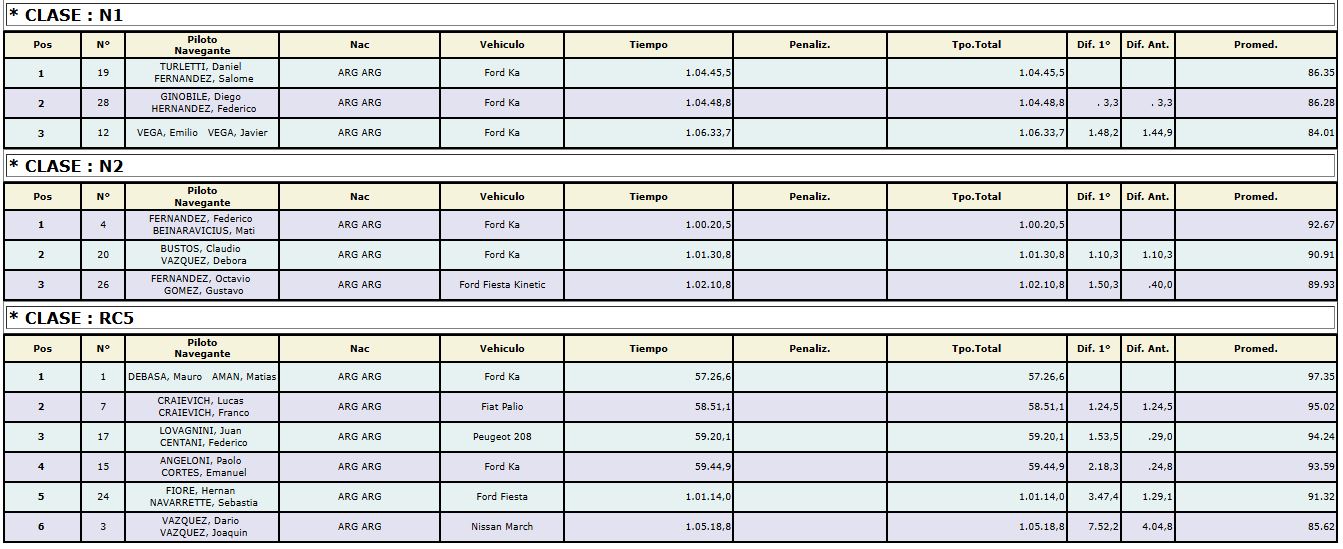The height and width of the screenshot is (549, 1343).
Task: Click the Penaliz. header in N1 table
Action: click(810, 45)
